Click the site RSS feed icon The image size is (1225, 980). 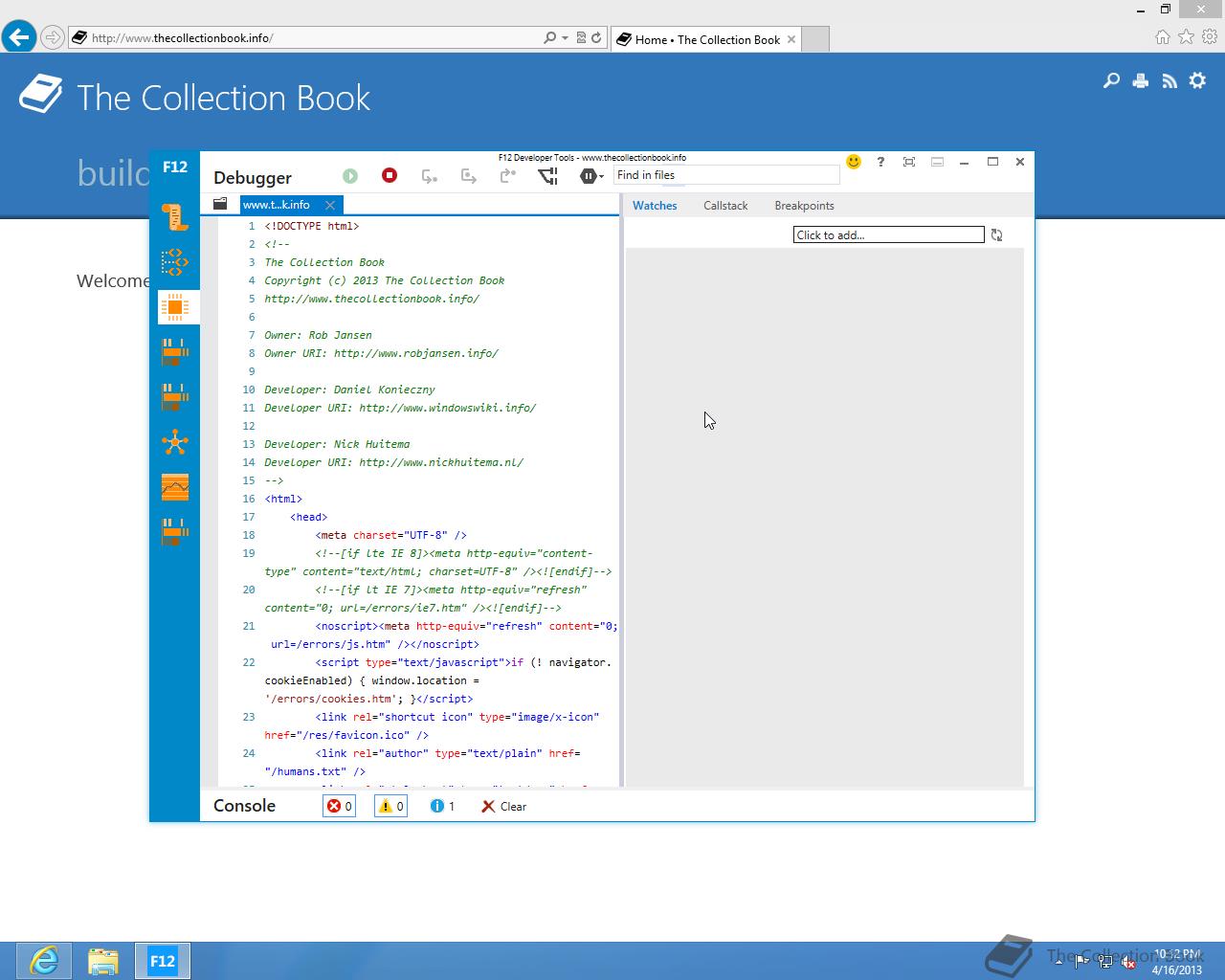pos(1169,81)
